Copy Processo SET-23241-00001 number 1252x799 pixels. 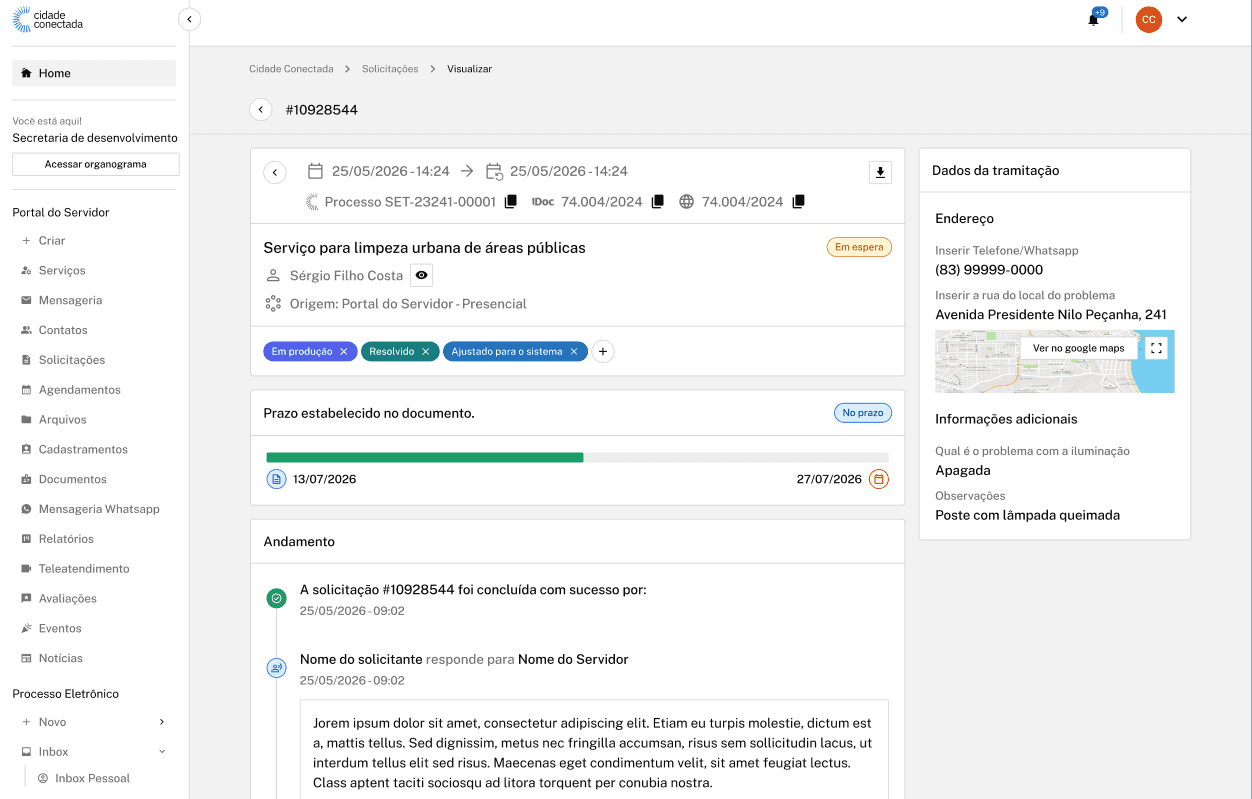[511, 202]
